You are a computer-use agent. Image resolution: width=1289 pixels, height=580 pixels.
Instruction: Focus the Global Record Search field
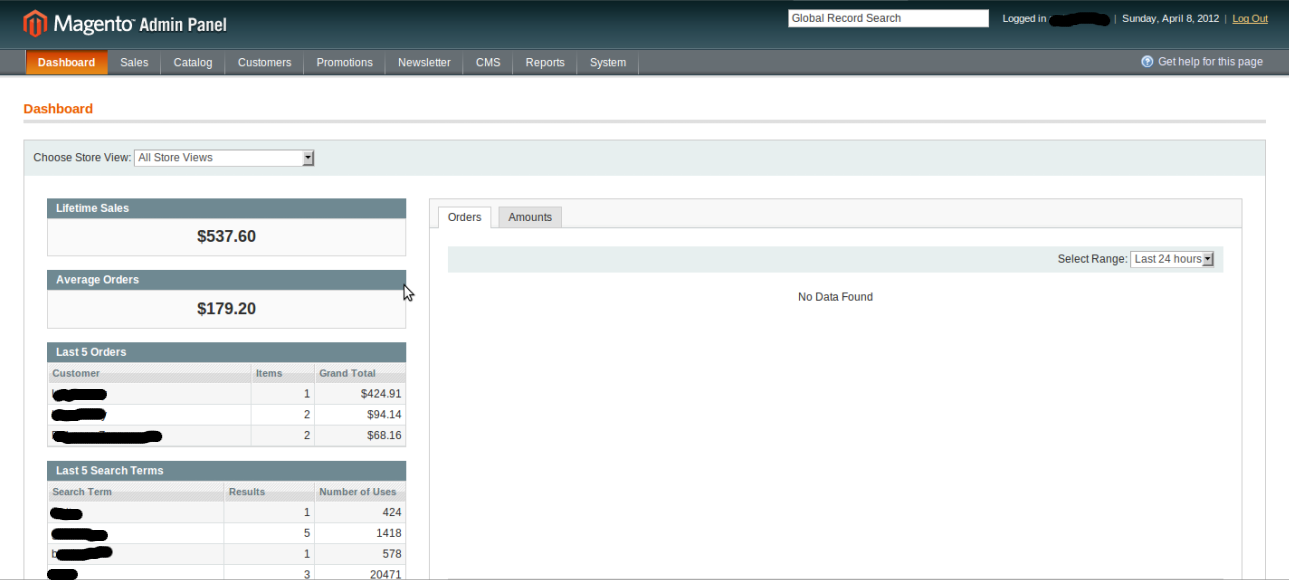(x=887, y=18)
